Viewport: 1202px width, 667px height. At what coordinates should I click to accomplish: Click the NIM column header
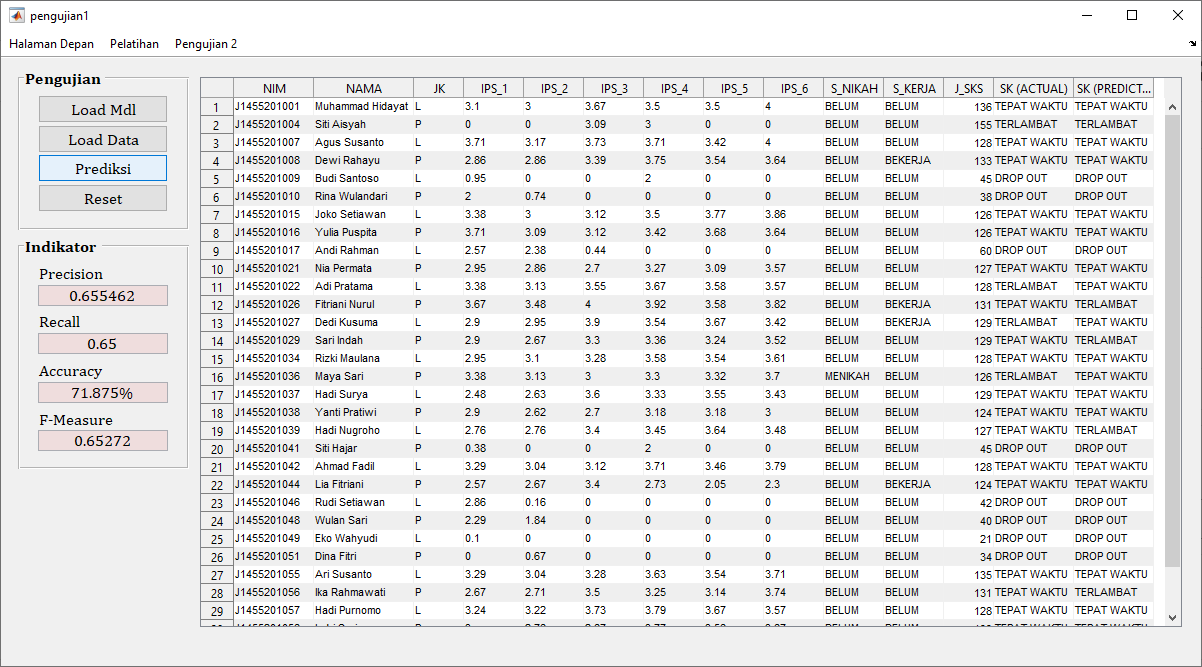pos(274,88)
